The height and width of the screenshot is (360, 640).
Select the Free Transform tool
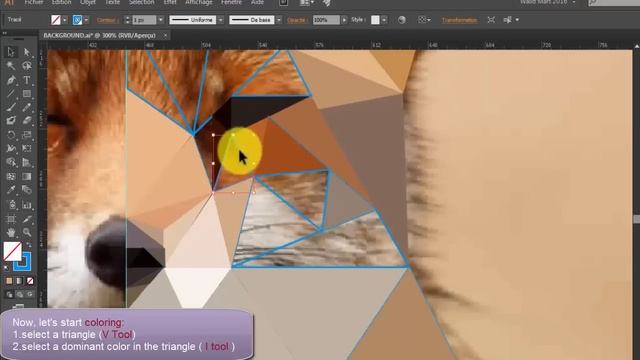tap(27, 149)
